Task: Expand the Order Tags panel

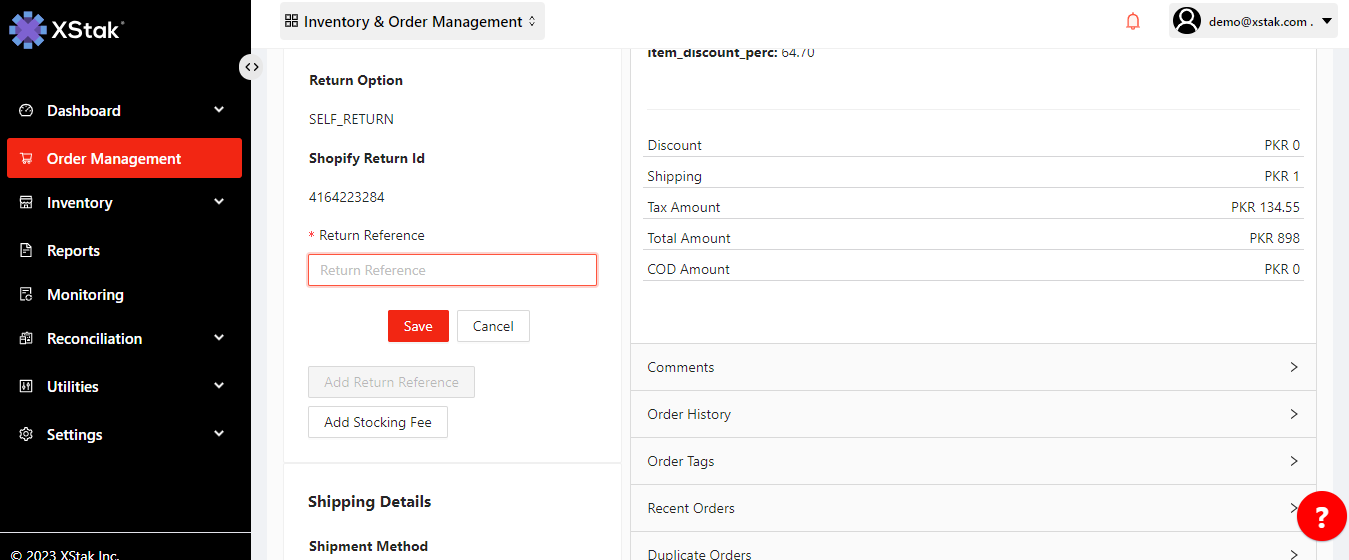Action: click(x=973, y=461)
